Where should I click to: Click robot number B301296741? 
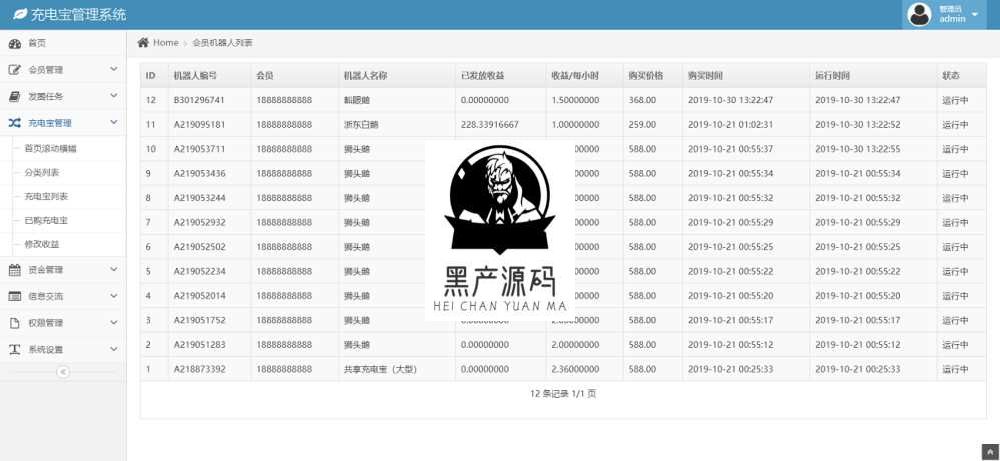tap(199, 100)
